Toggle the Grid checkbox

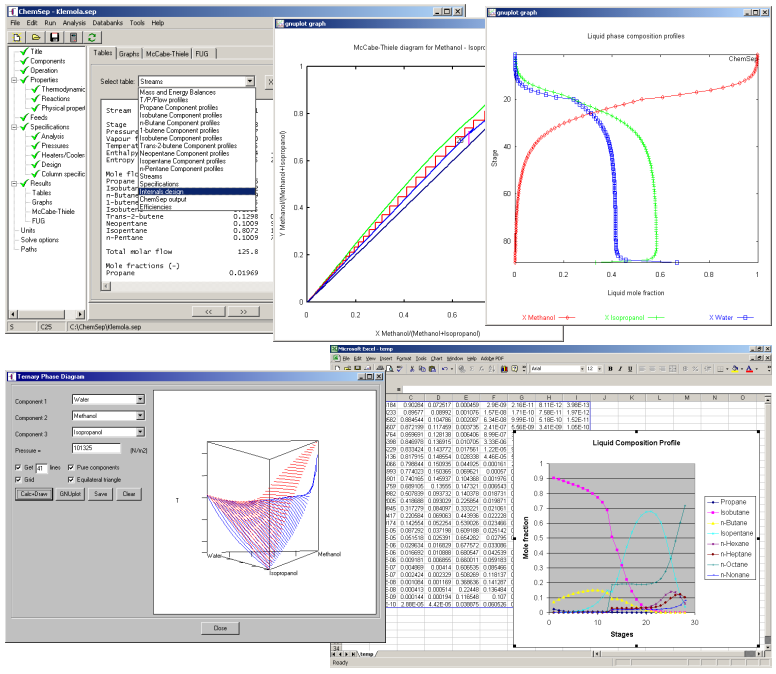18,480
